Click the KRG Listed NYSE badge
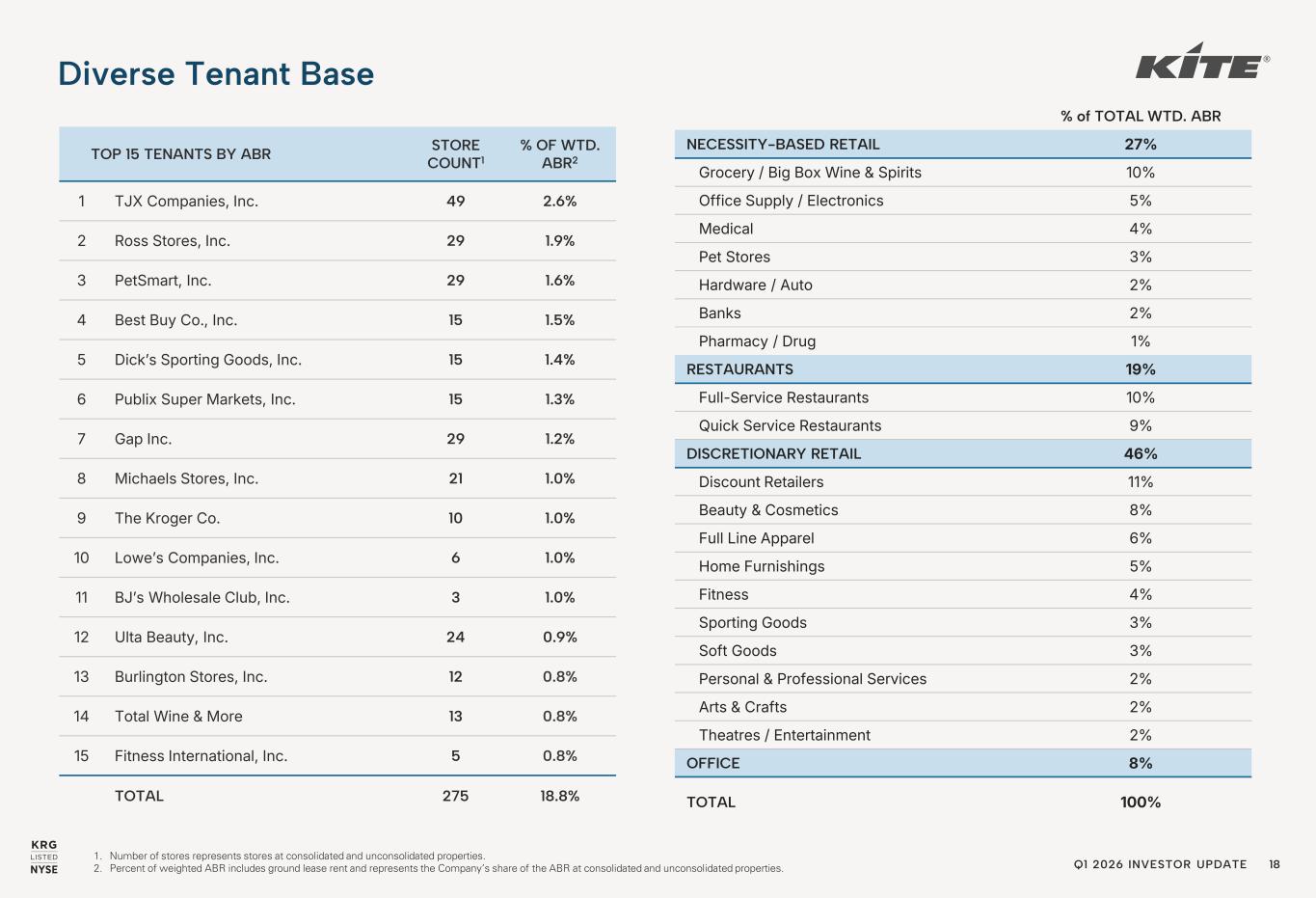This screenshot has width=1316, height=898. point(44,857)
